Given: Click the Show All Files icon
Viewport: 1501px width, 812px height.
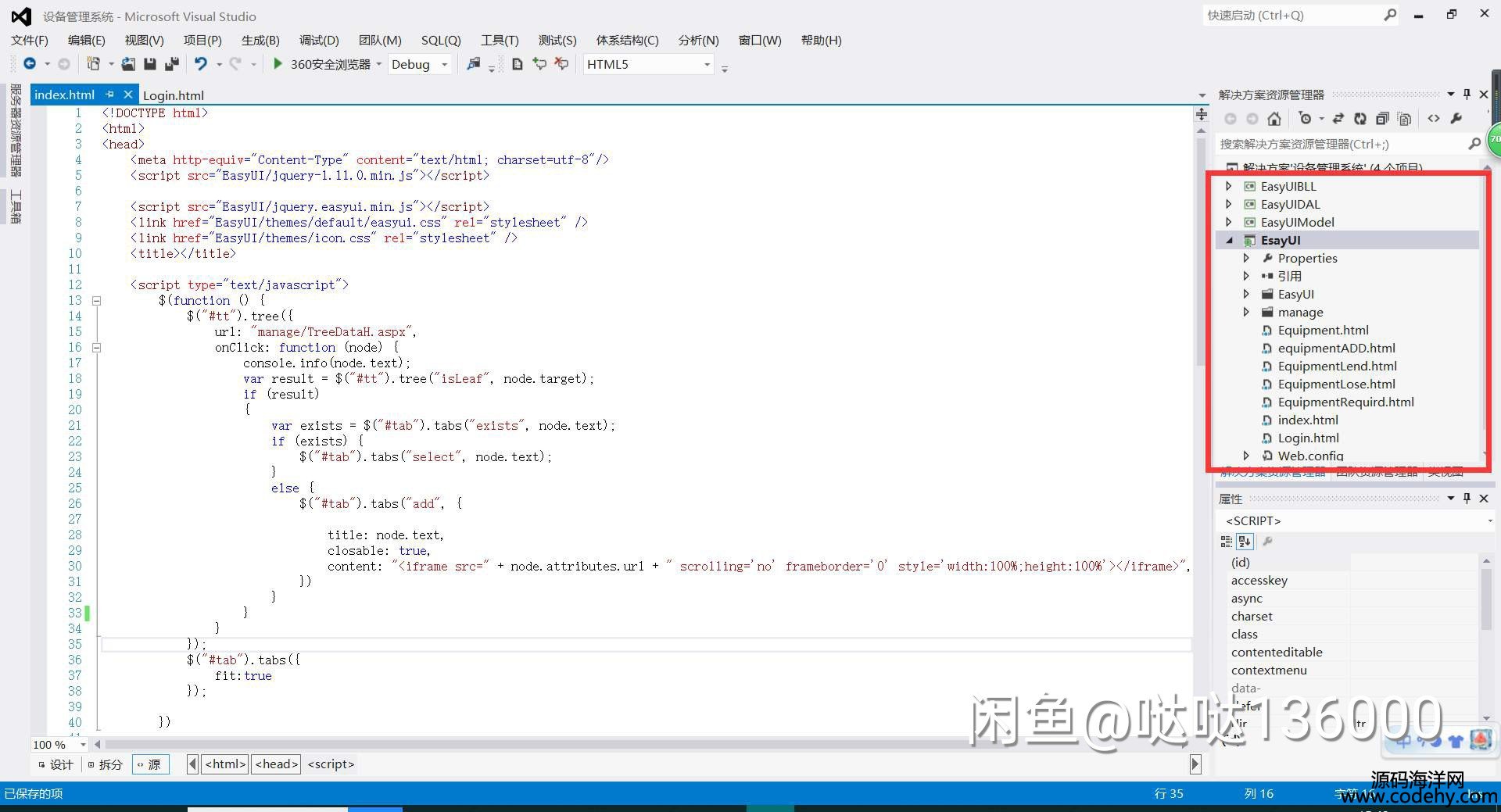Looking at the screenshot, I should coord(1405,119).
